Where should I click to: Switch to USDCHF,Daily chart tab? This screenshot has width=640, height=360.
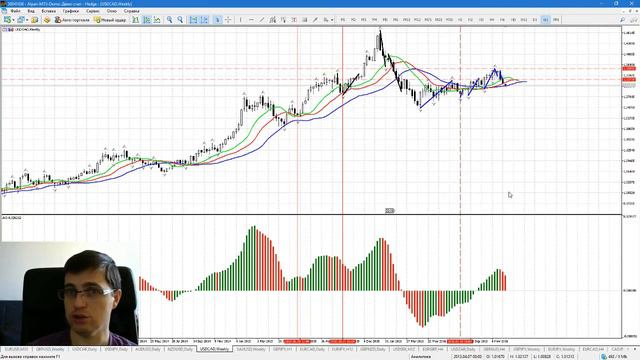click(84, 349)
